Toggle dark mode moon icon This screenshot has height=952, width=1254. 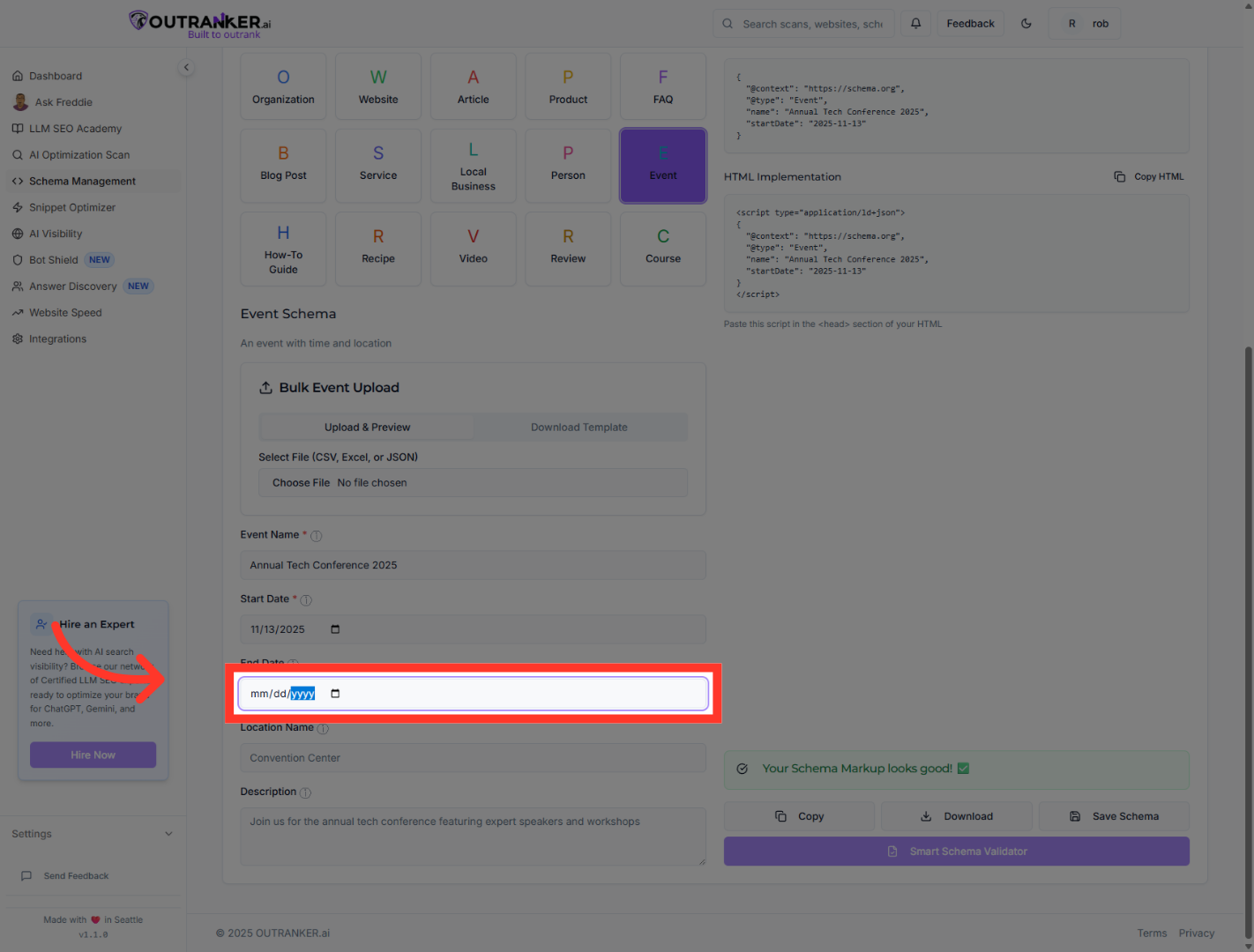tap(1026, 24)
